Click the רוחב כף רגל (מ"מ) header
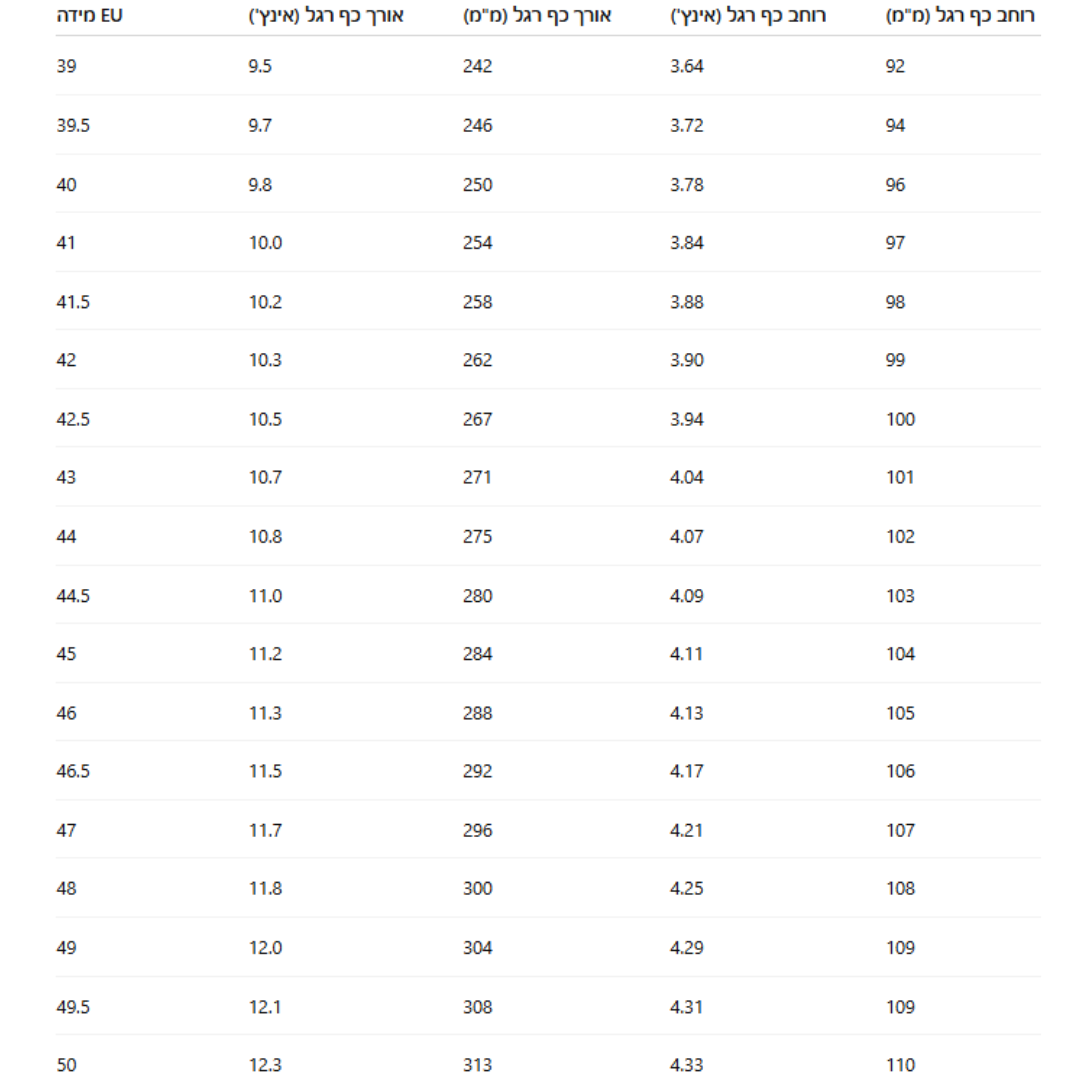Screen dimensions: 1080x1080 click(x=960, y=16)
